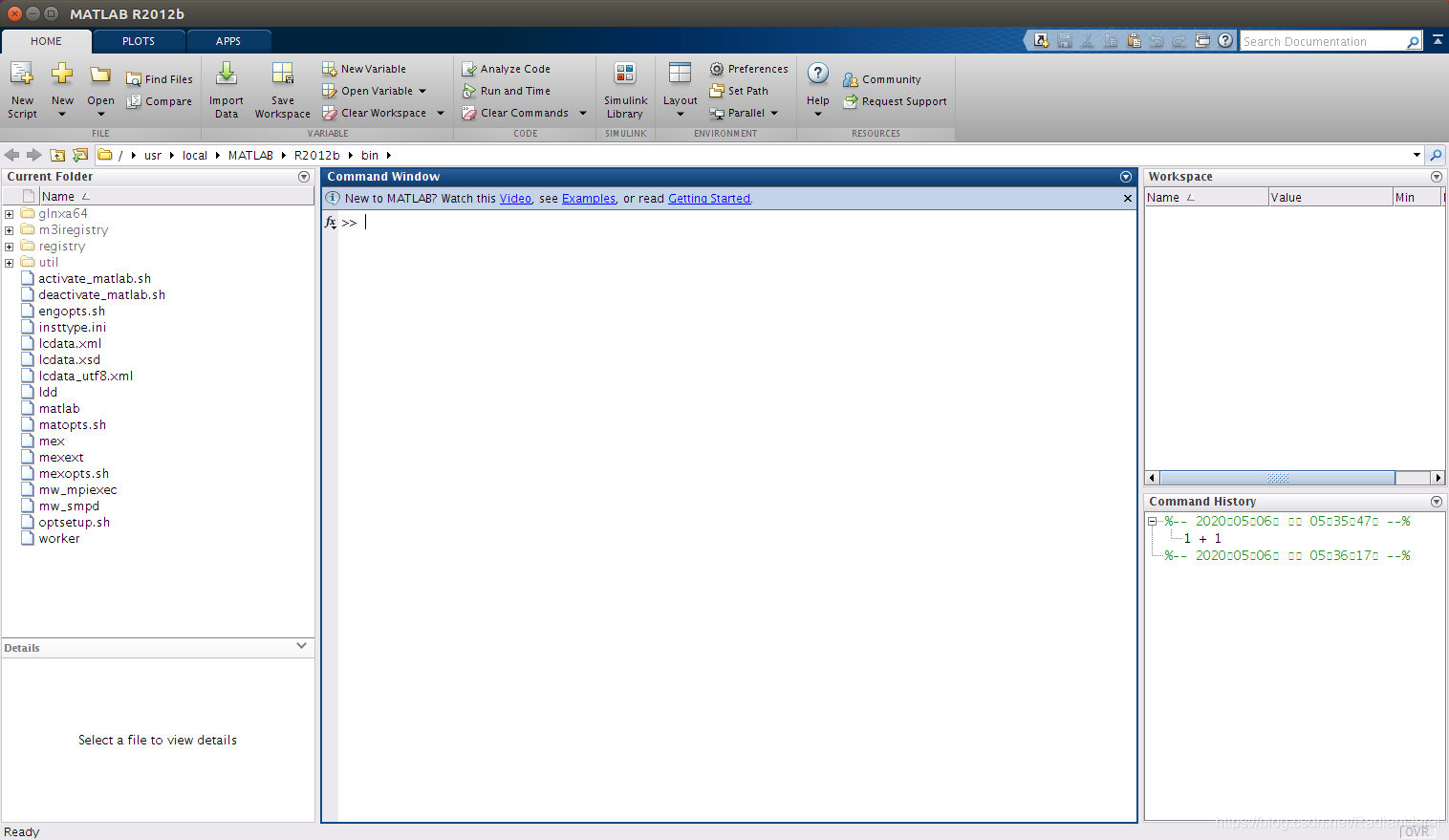Open the Current Folder panel actions menu
1449x840 pixels.
[x=304, y=177]
